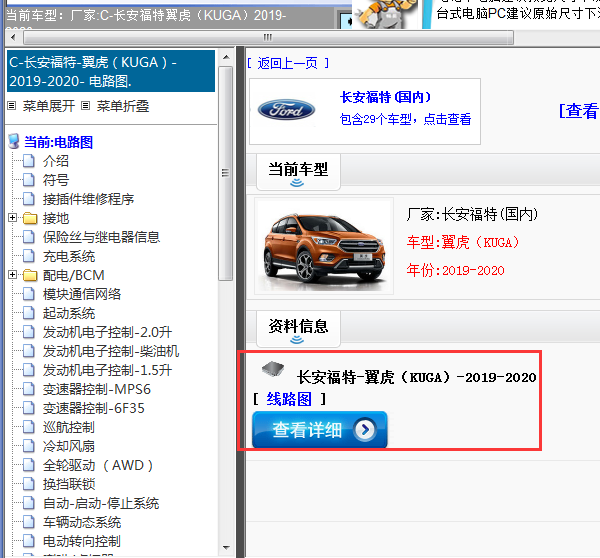This screenshot has width=600, height=558.
Task: Select 冷却风扇 tree item
Action: point(69,446)
